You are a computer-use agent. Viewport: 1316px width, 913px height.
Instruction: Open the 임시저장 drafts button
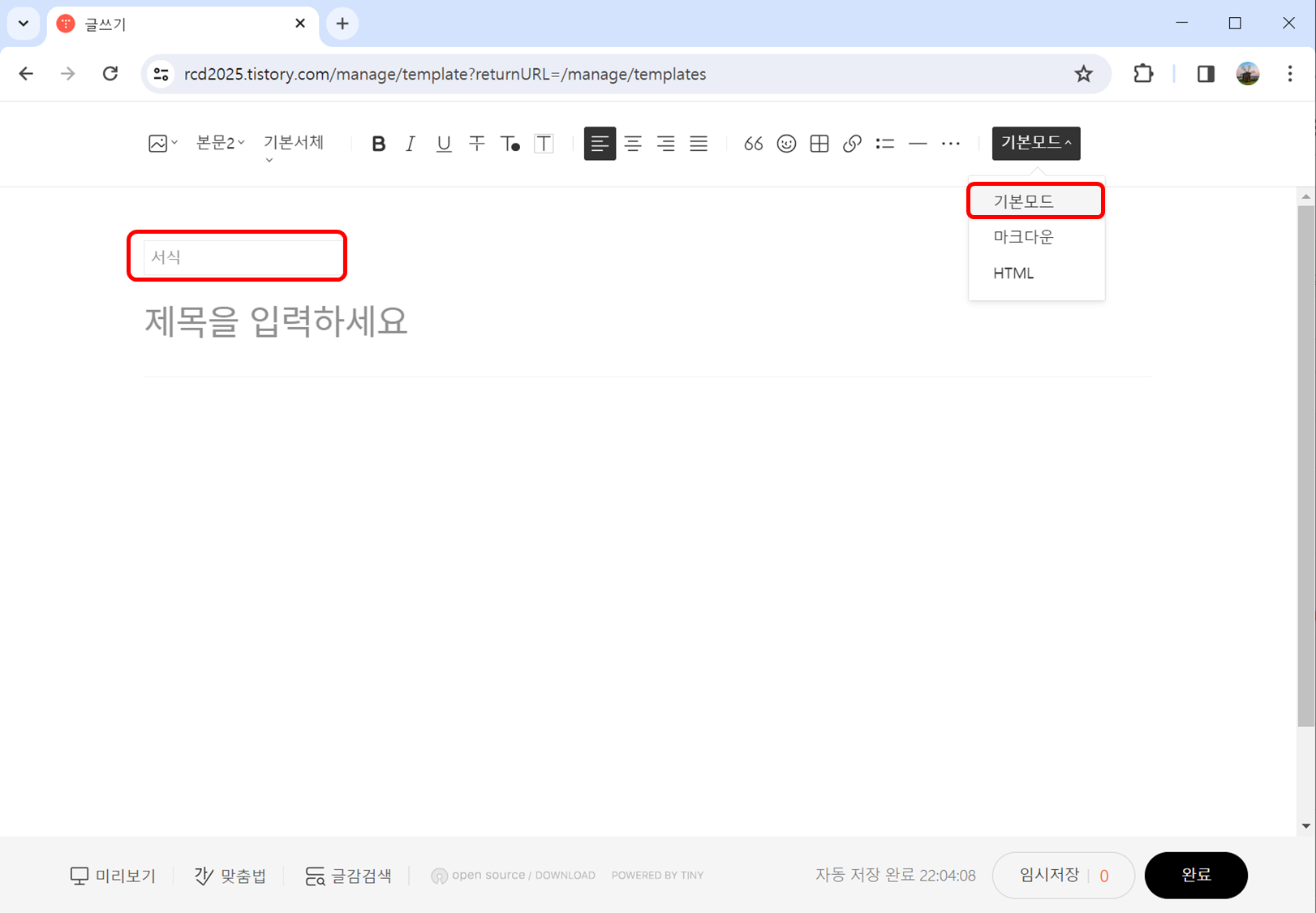tap(1063, 875)
